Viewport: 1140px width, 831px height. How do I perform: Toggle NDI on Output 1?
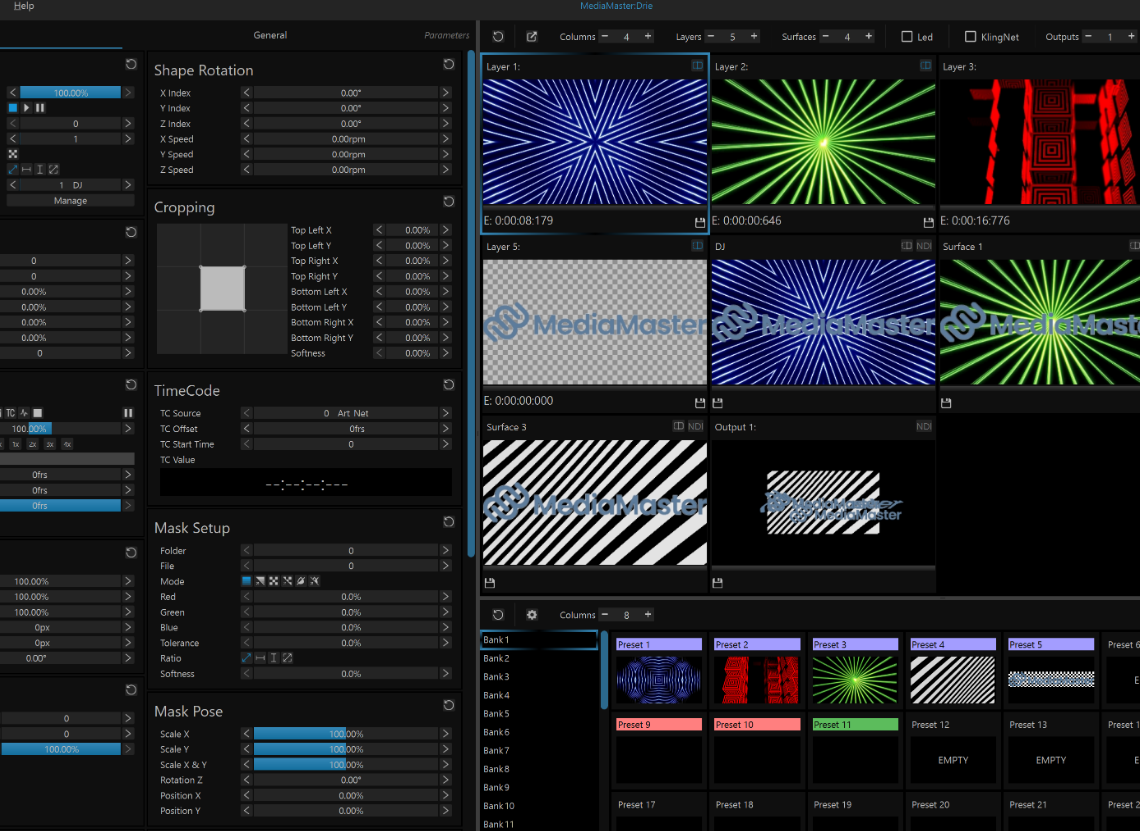coord(923,427)
